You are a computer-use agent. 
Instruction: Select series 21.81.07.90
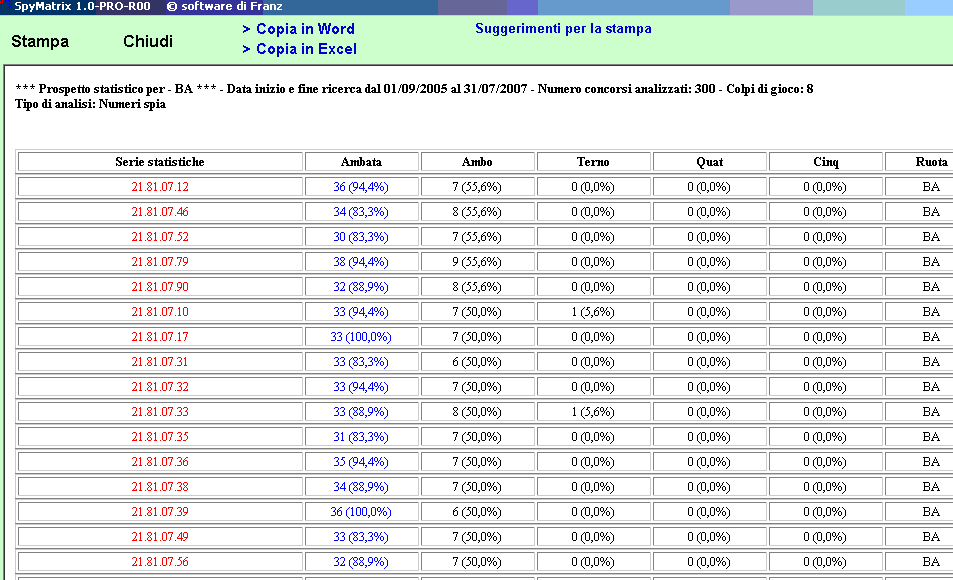tap(160, 286)
